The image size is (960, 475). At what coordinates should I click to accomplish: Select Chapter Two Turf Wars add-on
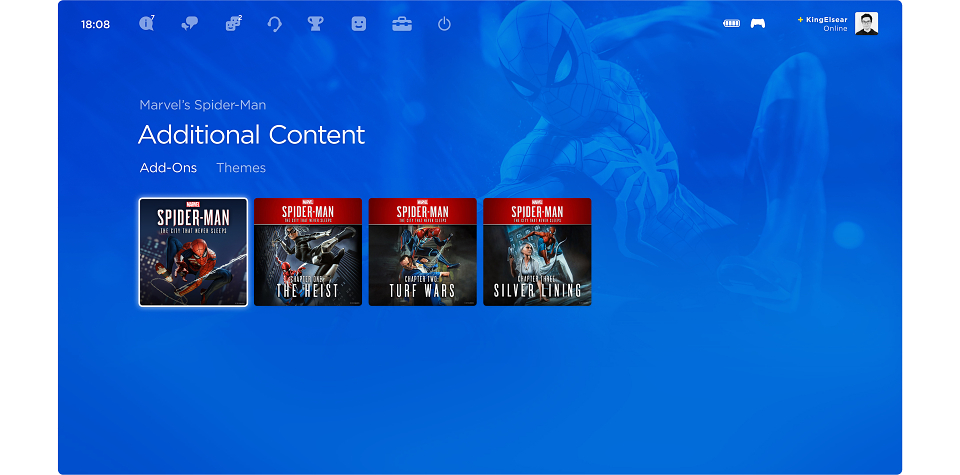[x=422, y=252]
